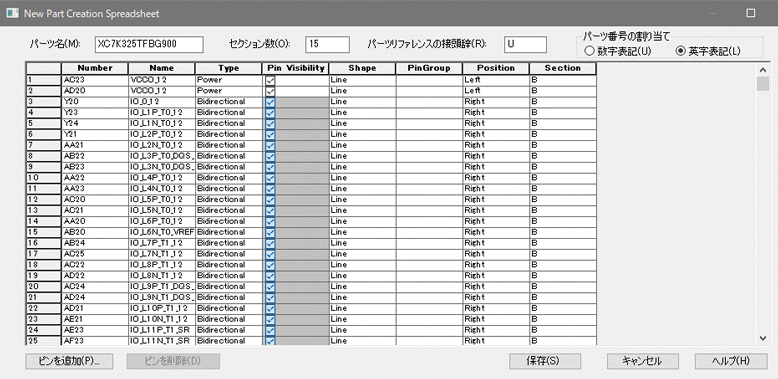Click the Pin Visibility column header

click(295, 68)
